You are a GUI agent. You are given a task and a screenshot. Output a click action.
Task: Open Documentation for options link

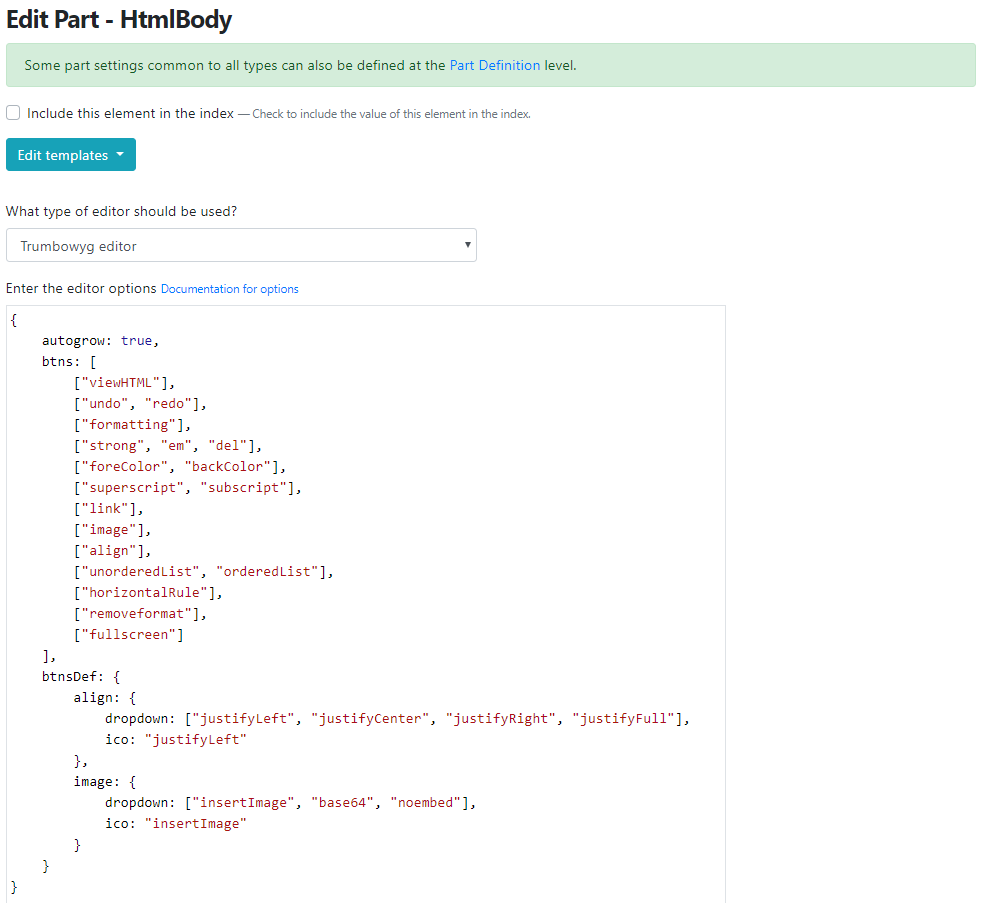pos(230,289)
